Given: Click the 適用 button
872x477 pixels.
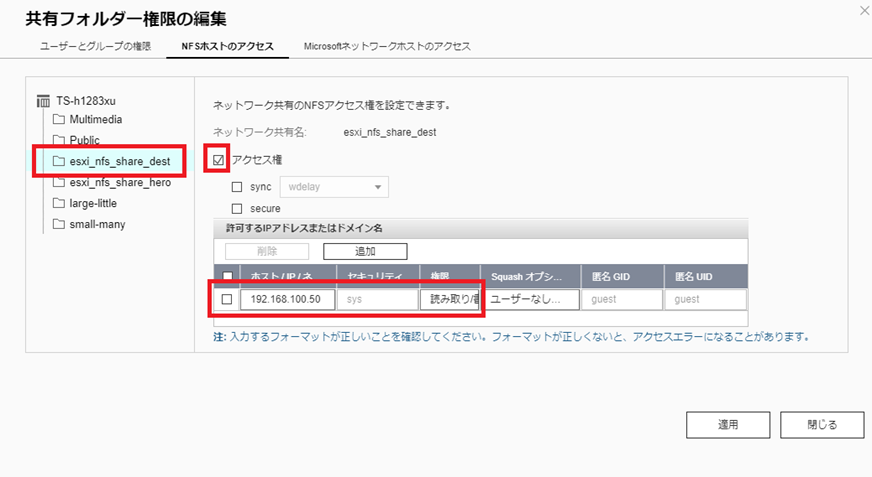Looking at the screenshot, I should click(x=728, y=424).
